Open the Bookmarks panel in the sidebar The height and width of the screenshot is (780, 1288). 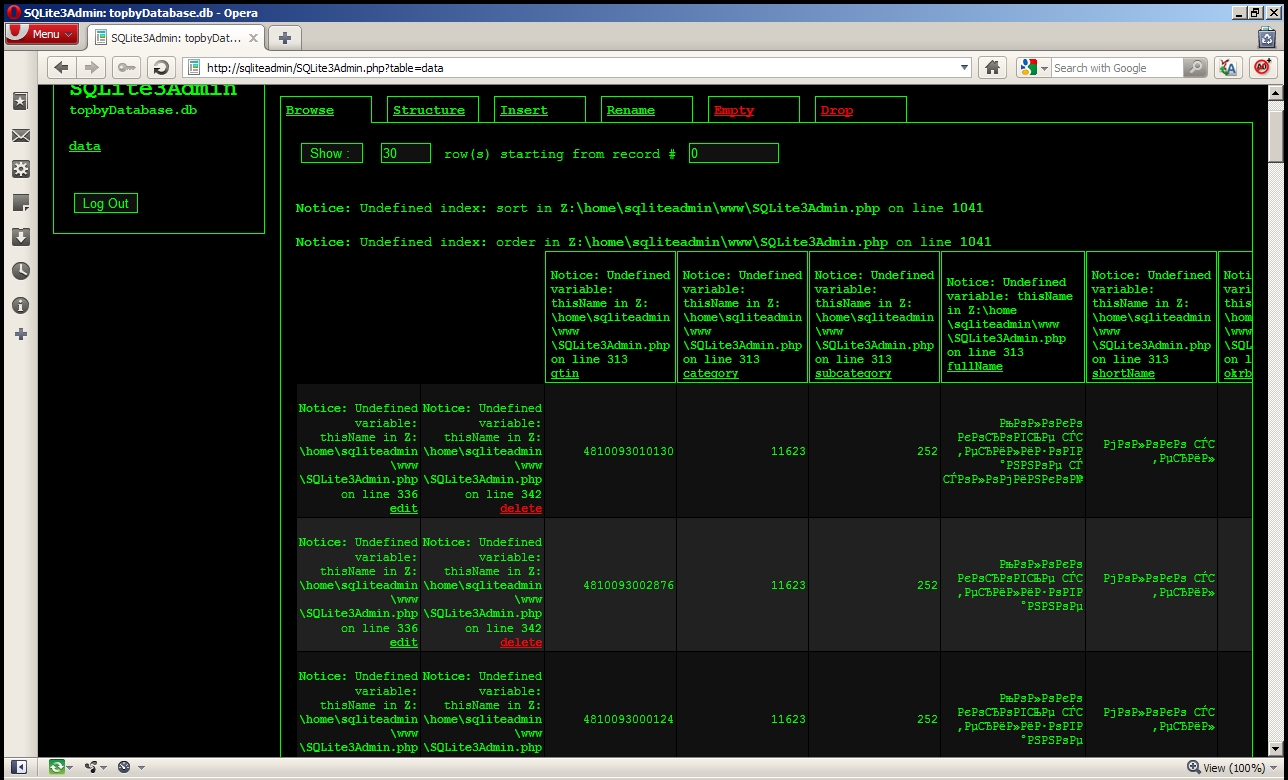20,102
